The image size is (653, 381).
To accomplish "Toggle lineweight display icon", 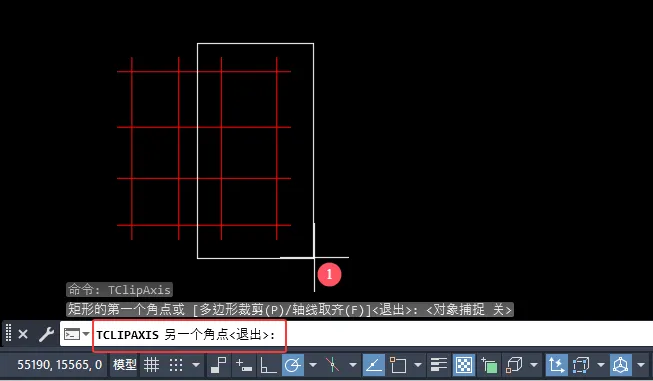I will click(439, 365).
